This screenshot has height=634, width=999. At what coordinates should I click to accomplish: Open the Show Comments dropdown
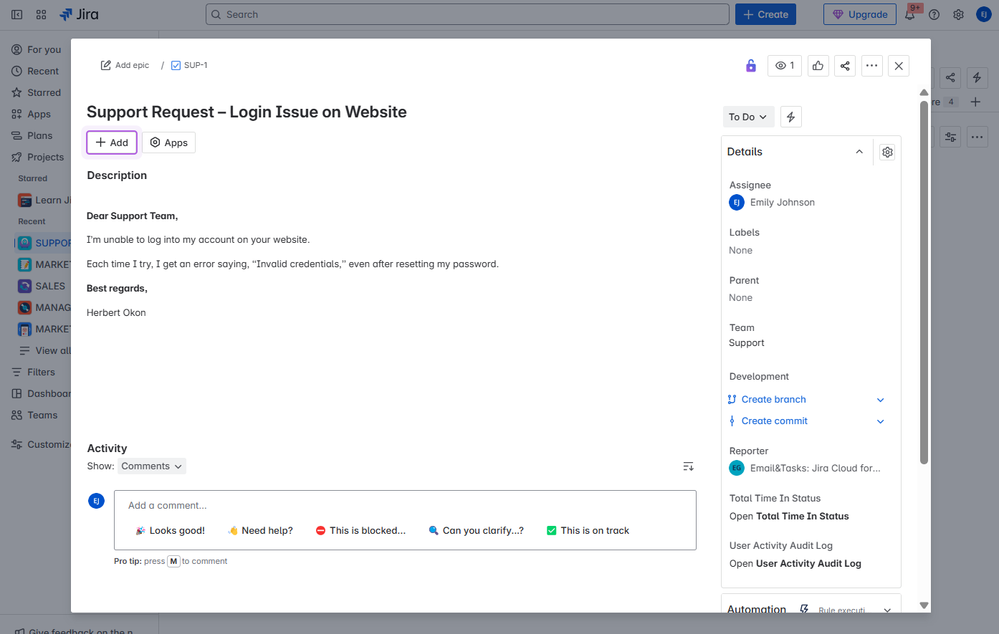[x=152, y=466]
